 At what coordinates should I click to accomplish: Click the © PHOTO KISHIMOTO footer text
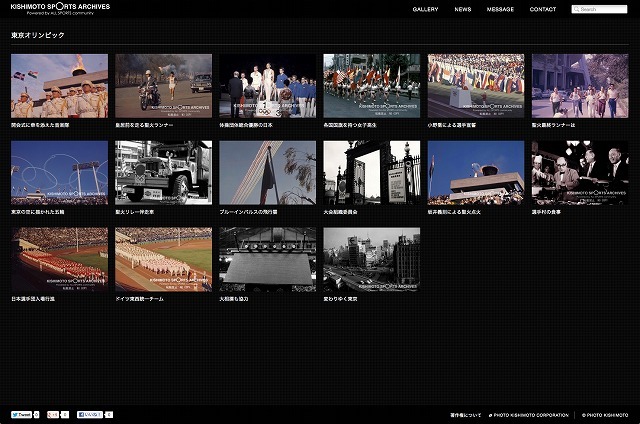point(605,415)
